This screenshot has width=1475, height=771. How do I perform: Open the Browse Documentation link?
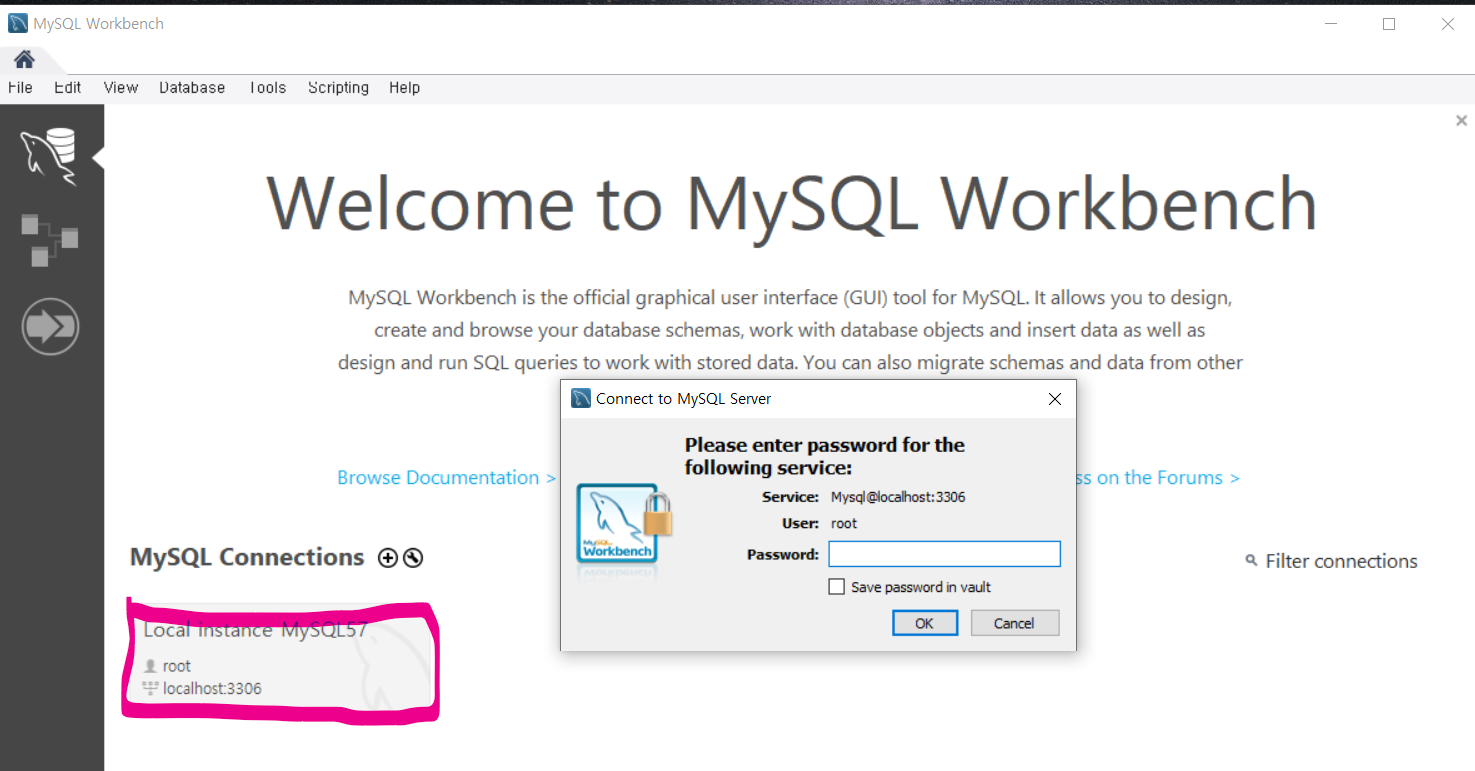pyautogui.click(x=446, y=478)
